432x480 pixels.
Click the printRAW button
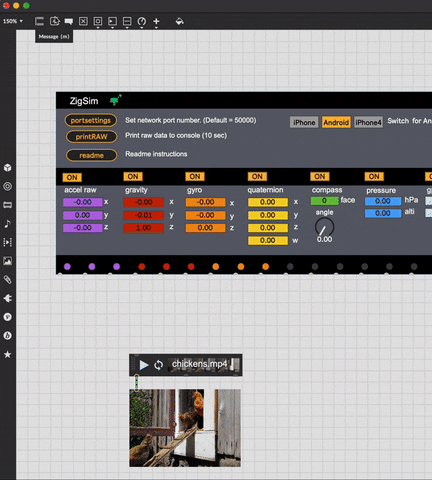point(91,137)
